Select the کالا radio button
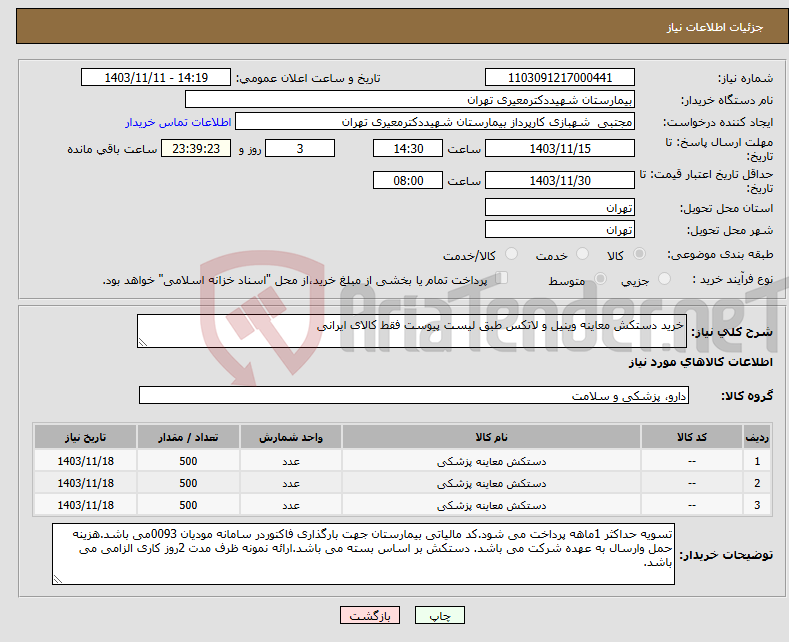Screen dimensions: 789x642 tap(639, 254)
